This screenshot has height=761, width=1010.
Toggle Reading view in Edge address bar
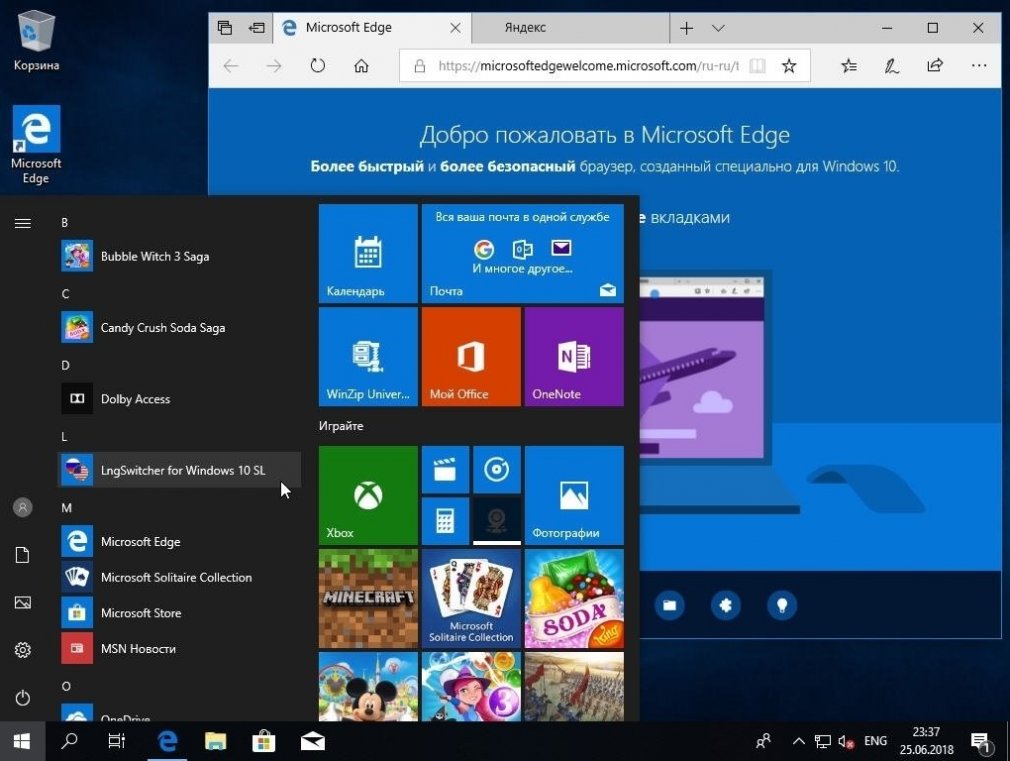pos(758,66)
